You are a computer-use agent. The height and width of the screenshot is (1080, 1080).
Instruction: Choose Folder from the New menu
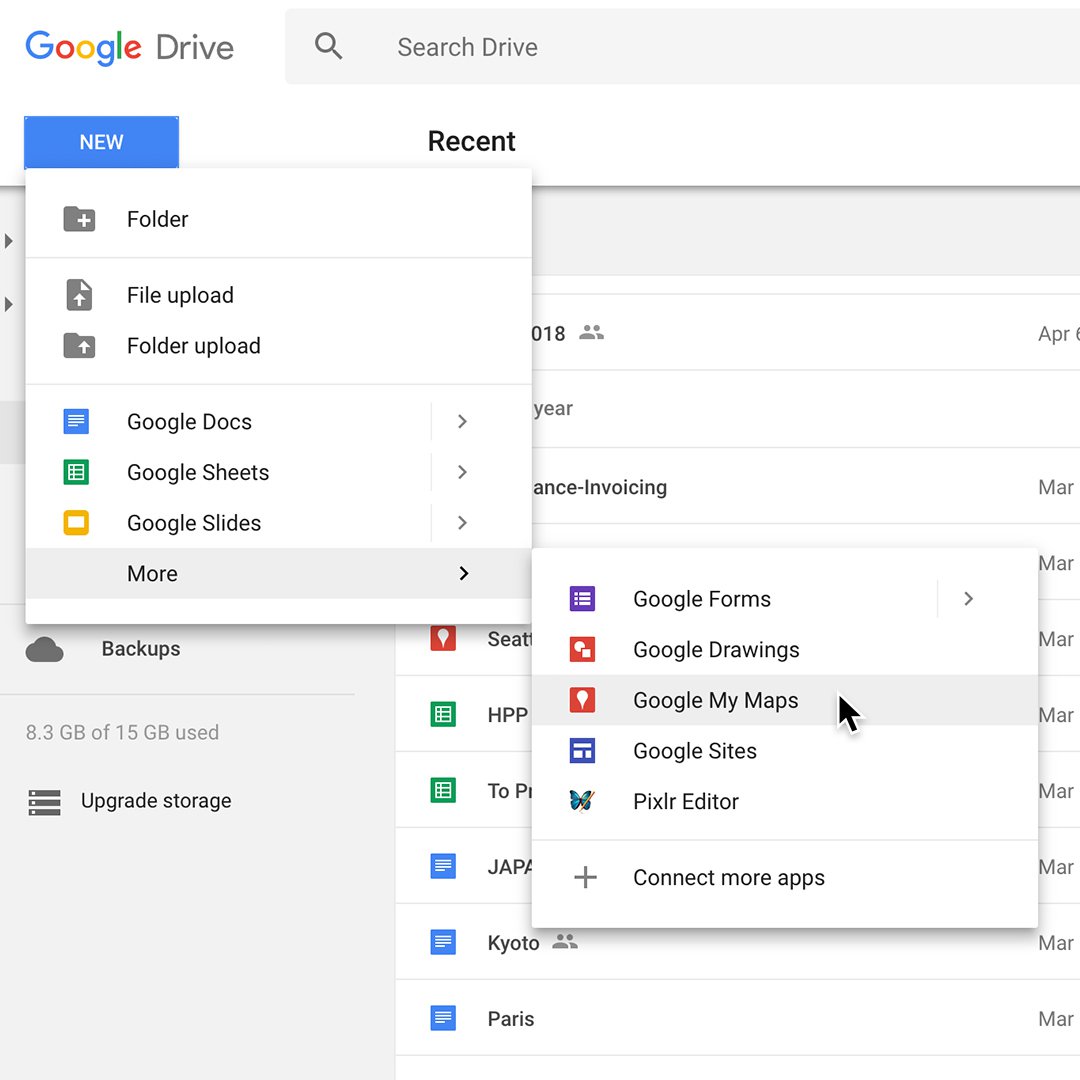pos(278,219)
